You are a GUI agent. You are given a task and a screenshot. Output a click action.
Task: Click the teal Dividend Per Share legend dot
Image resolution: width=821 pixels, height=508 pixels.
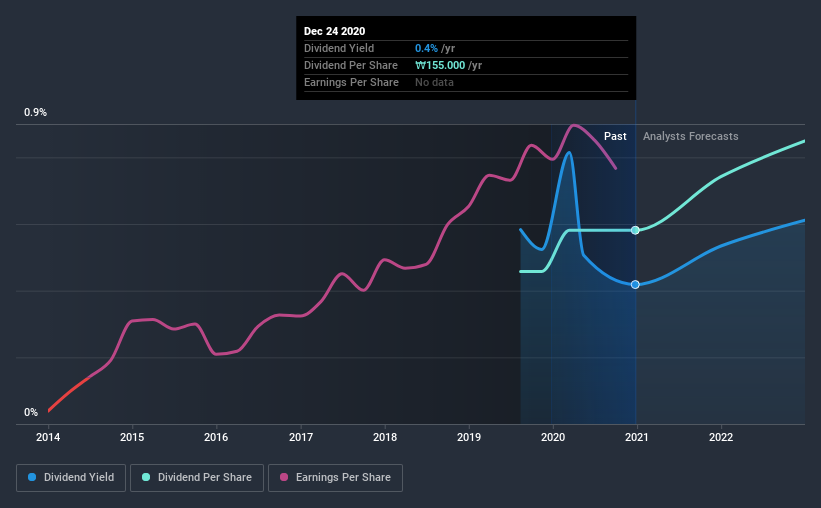pos(146,477)
